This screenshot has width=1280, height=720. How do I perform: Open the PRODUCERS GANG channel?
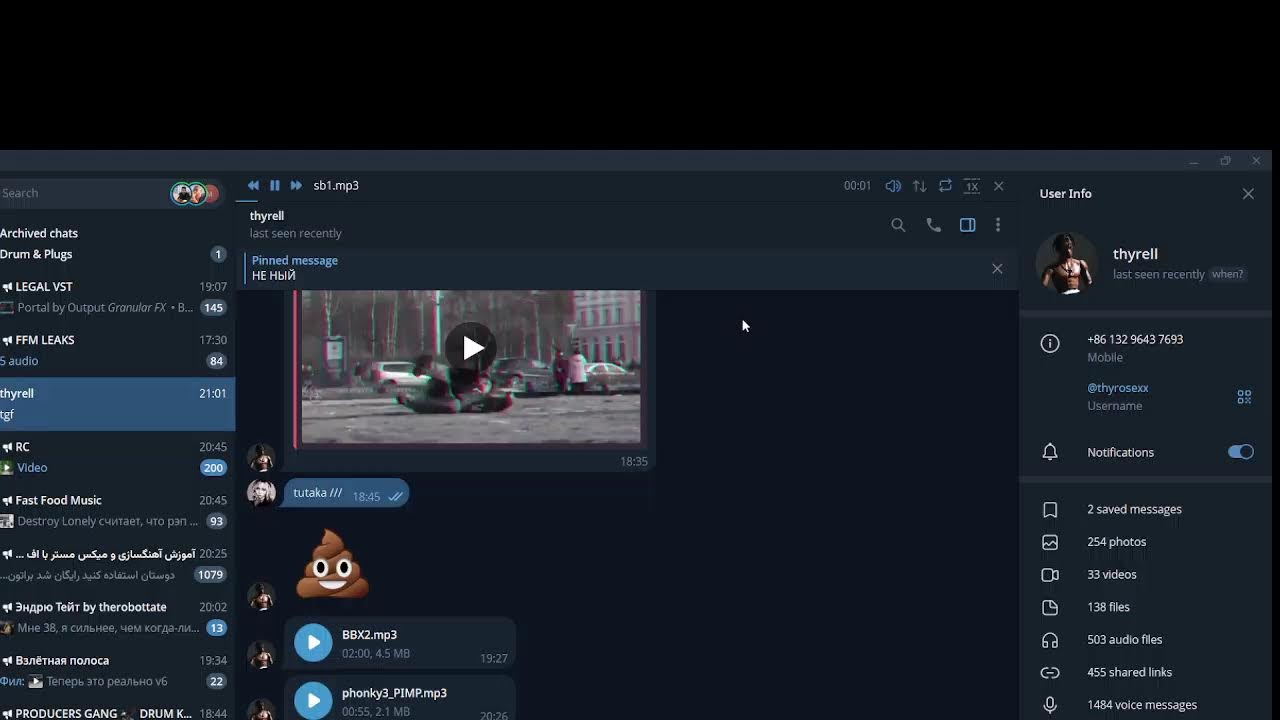117,710
